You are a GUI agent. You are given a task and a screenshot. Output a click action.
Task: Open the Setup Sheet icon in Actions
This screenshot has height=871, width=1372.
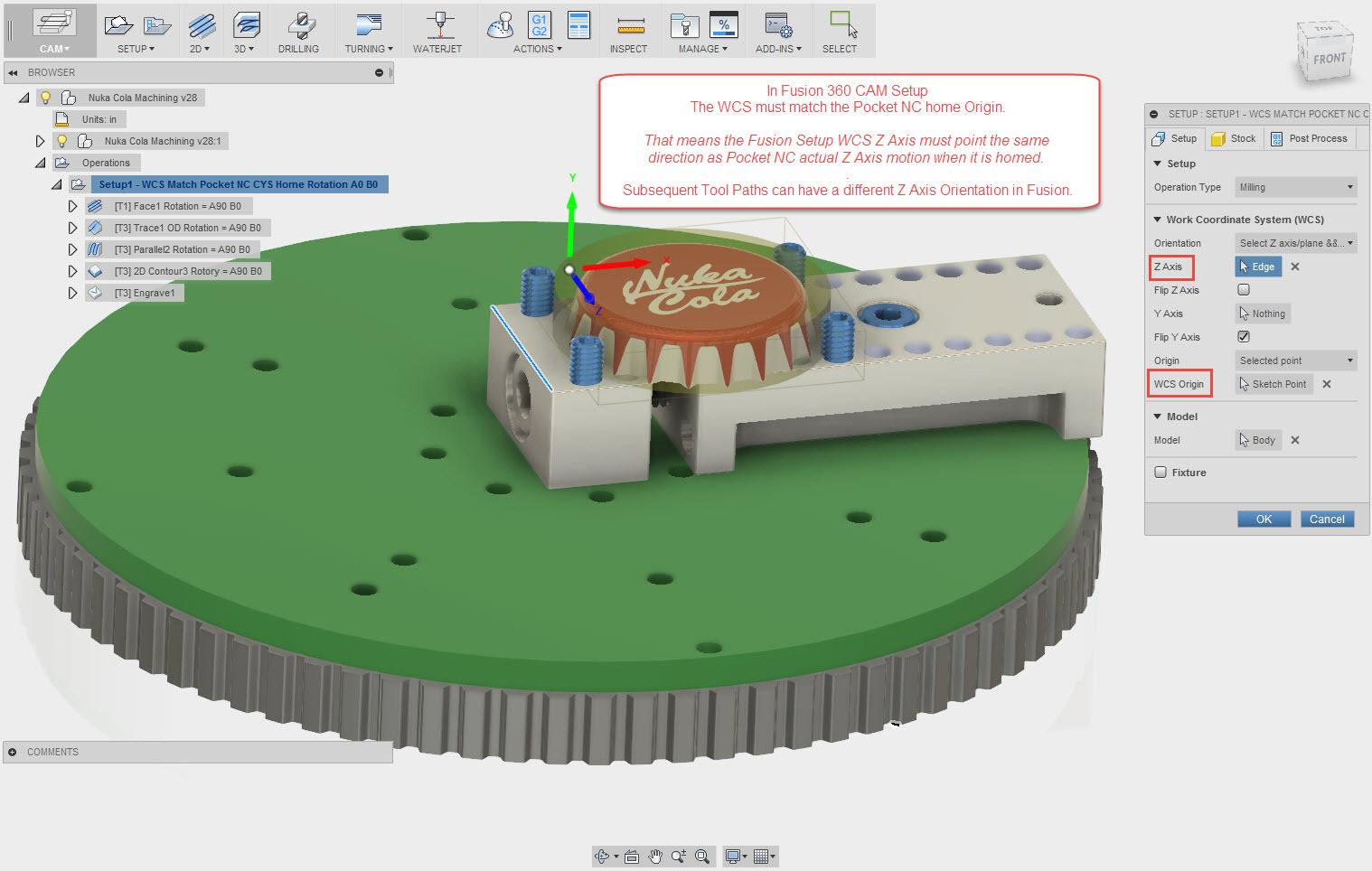coord(578,25)
